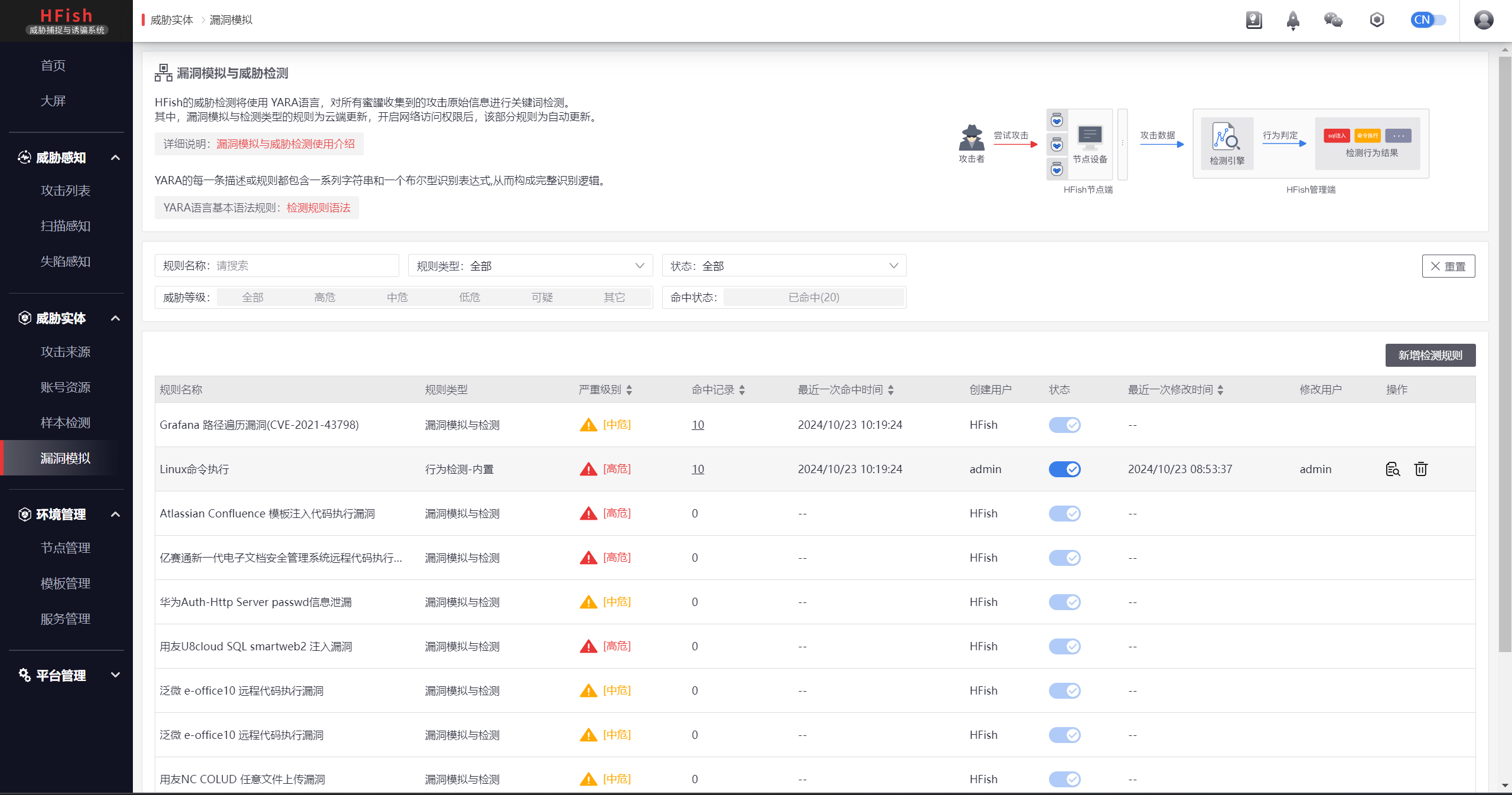Toggle status switch for 用友NC COLUD rule
The height and width of the screenshot is (795, 1512).
1064,779
